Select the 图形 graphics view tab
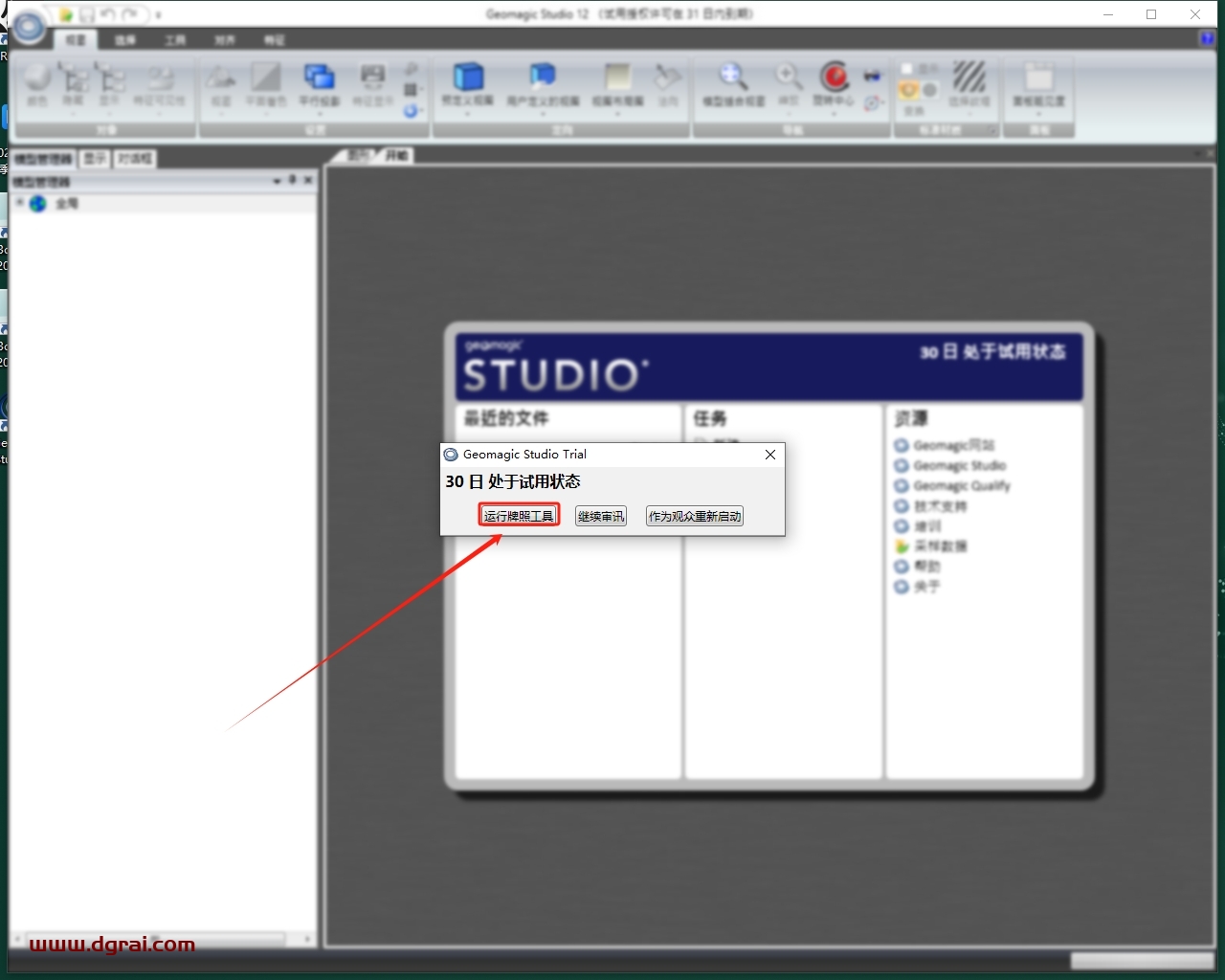1225x980 pixels. [357, 155]
